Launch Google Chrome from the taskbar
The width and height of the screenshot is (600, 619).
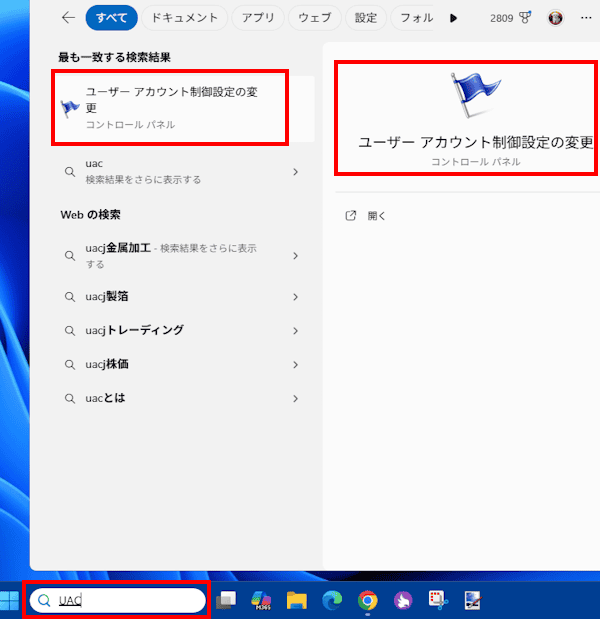[368, 600]
